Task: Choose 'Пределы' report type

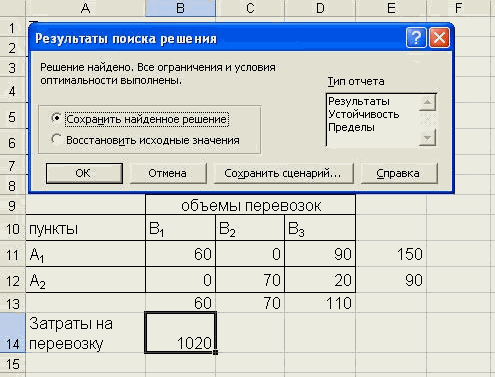Action: pyautogui.click(x=351, y=127)
